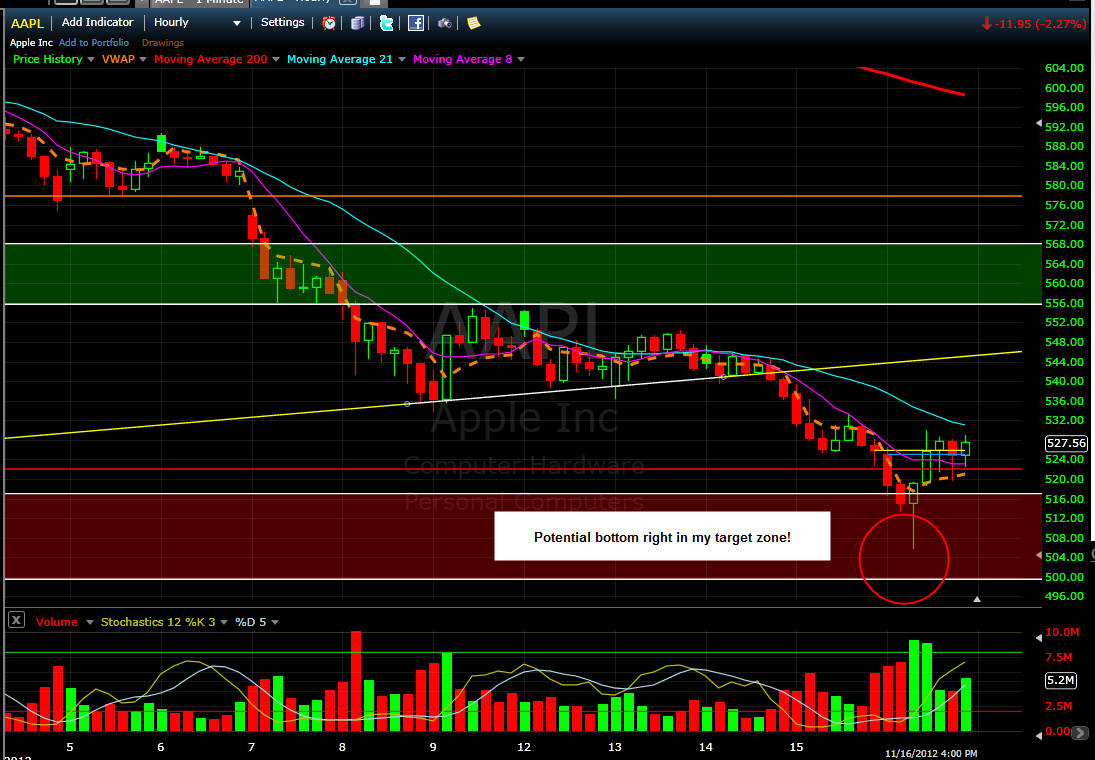The height and width of the screenshot is (760, 1095).
Task: Open the Settings menu
Action: (x=282, y=22)
